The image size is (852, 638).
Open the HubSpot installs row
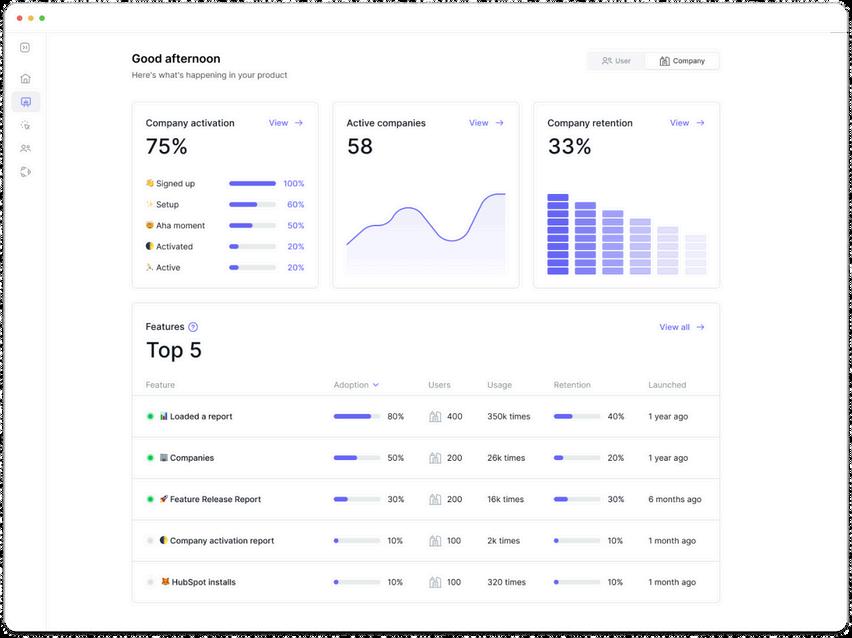pos(425,582)
